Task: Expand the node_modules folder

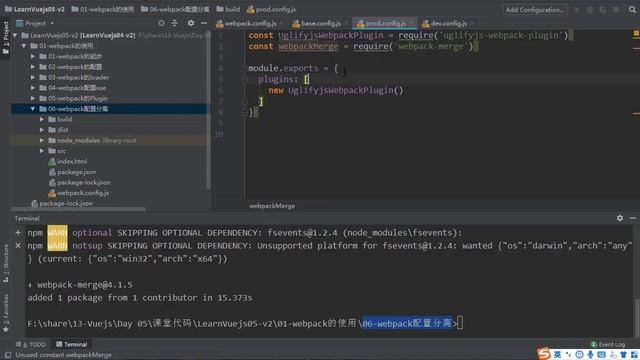Action: 42,140
